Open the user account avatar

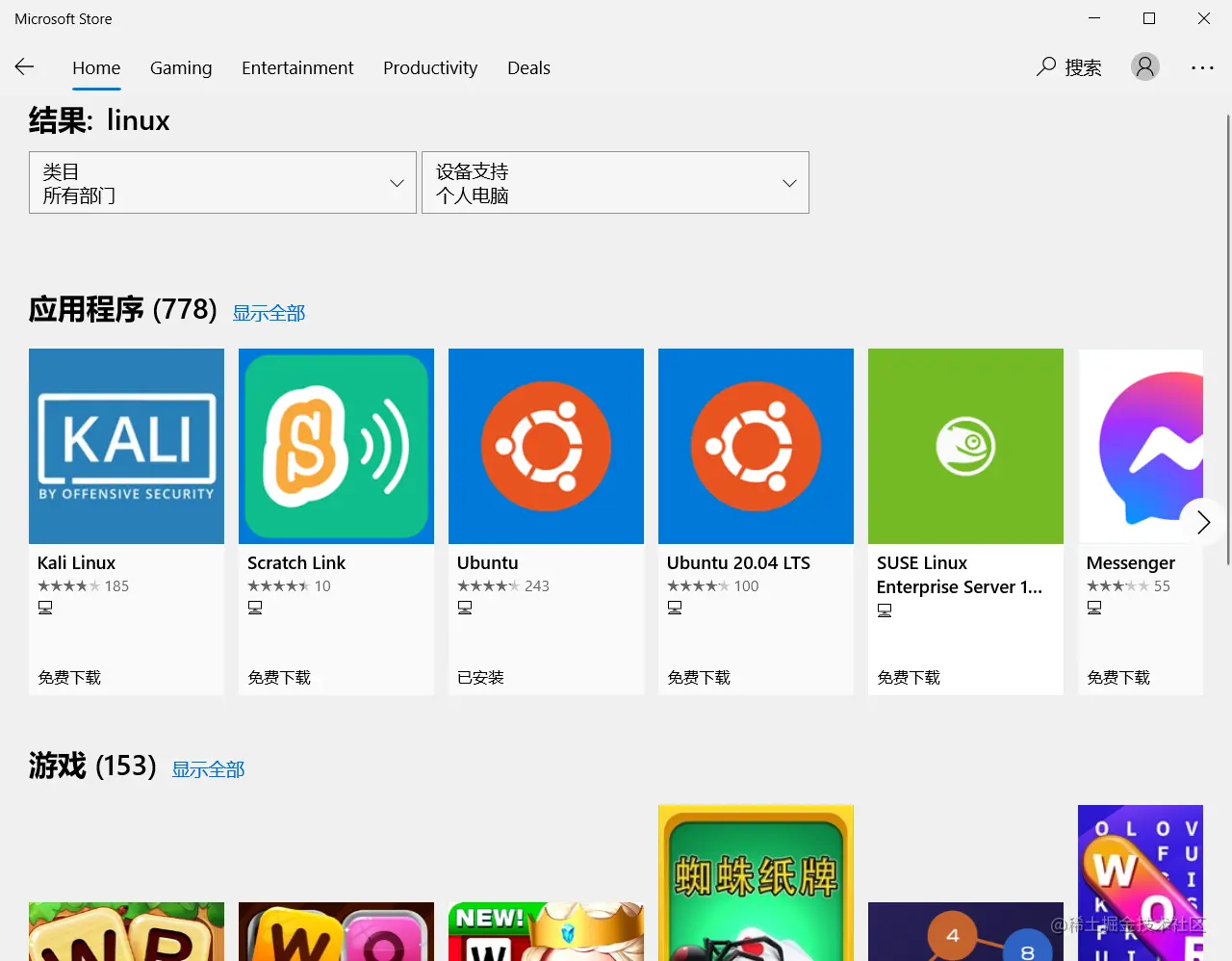[1145, 66]
